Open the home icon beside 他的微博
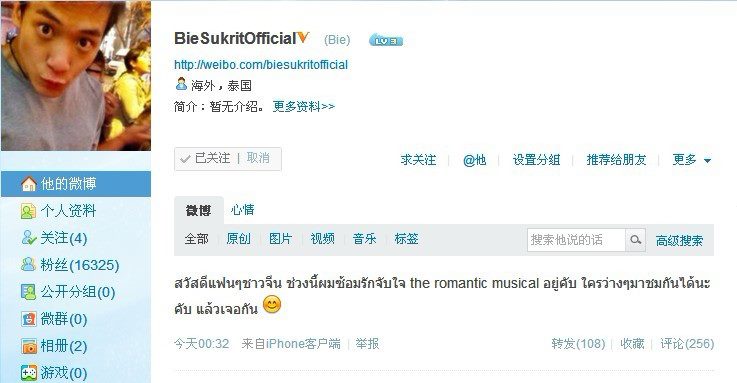The height and width of the screenshot is (383, 737). [29, 184]
